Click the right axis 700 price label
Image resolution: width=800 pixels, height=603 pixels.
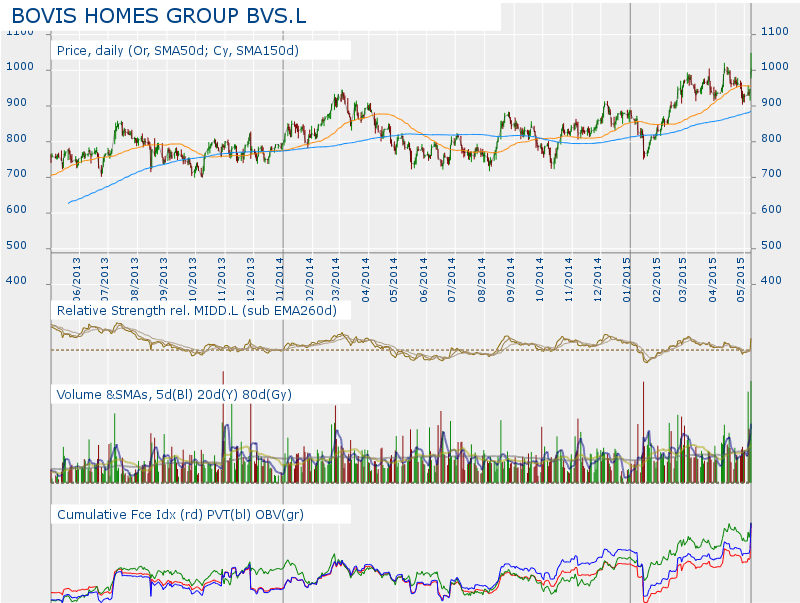coord(771,173)
